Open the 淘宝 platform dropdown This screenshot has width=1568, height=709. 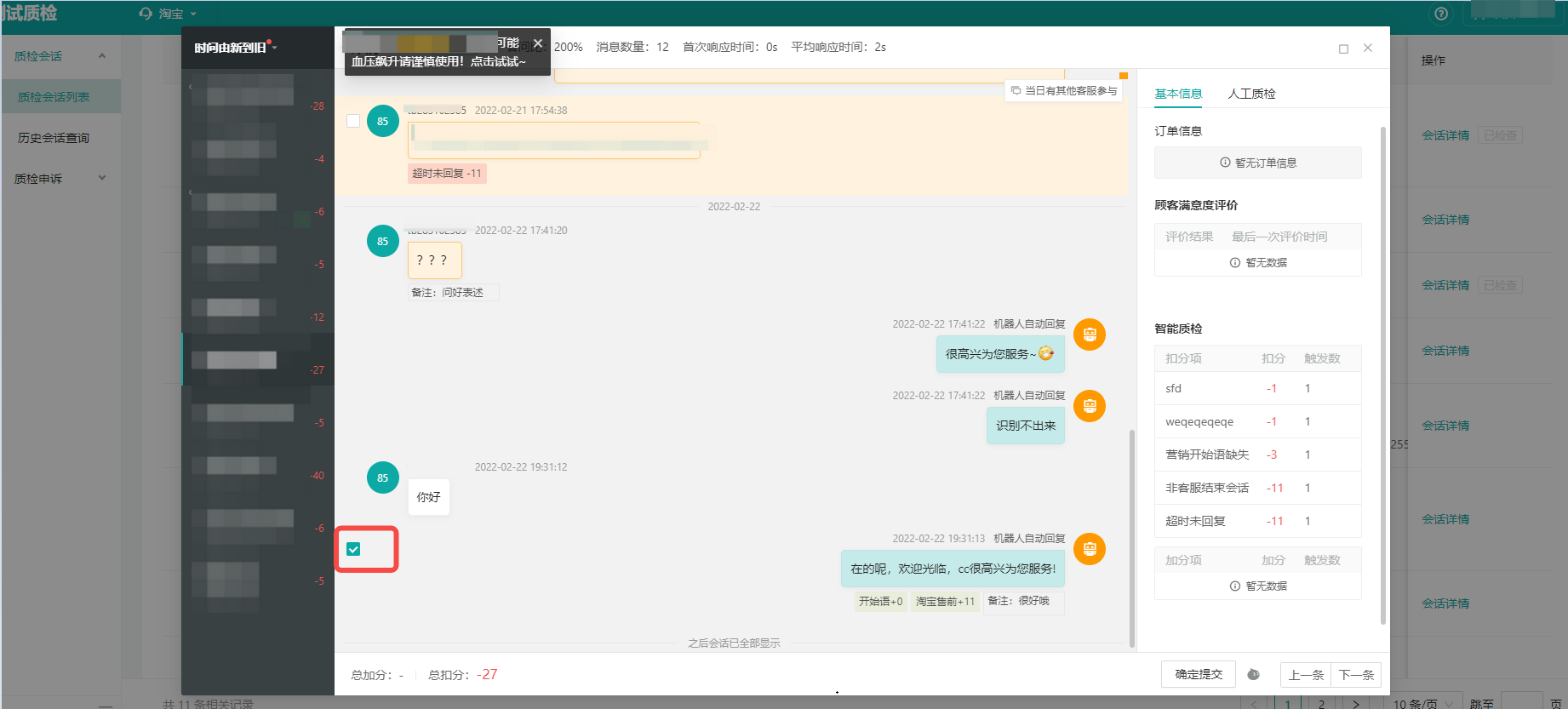click(x=177, y=14)
